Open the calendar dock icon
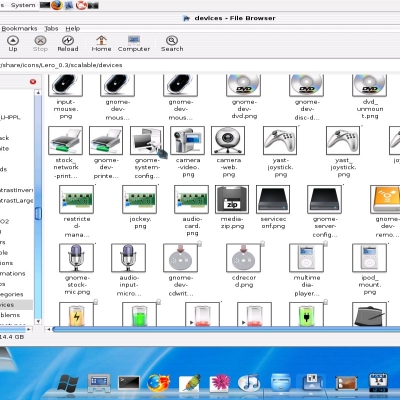400x400 pixels. (379, 383)
